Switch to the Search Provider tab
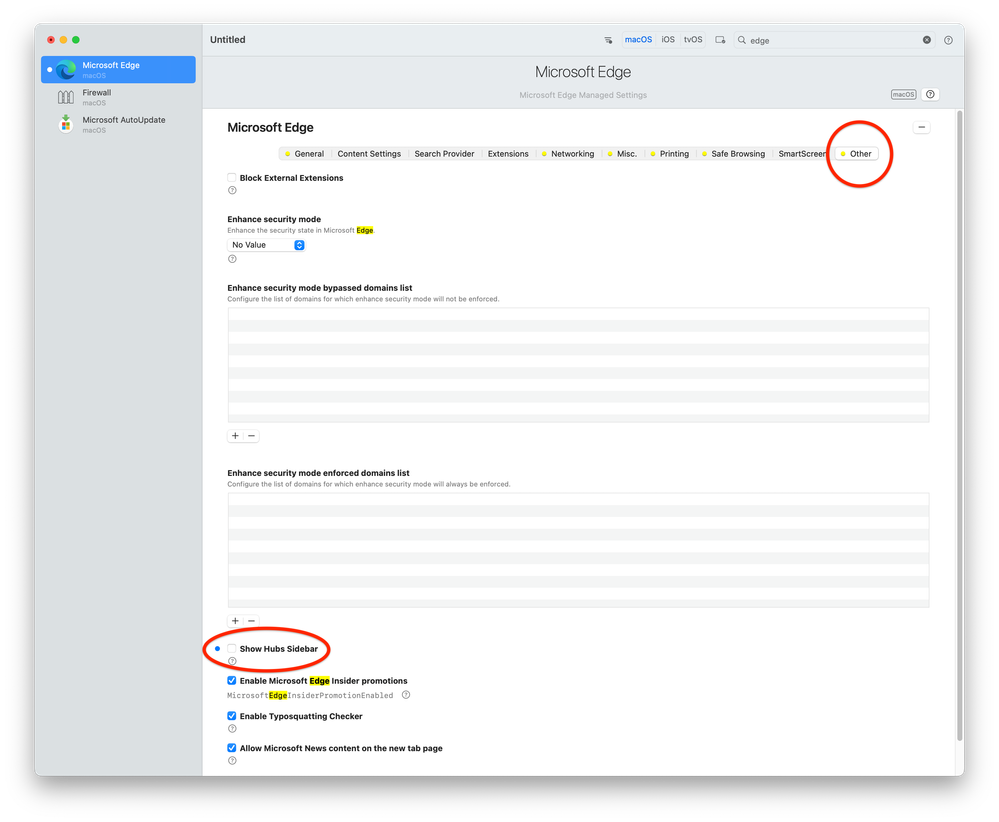This screenshot has width=999, height=822. [444, 154]
